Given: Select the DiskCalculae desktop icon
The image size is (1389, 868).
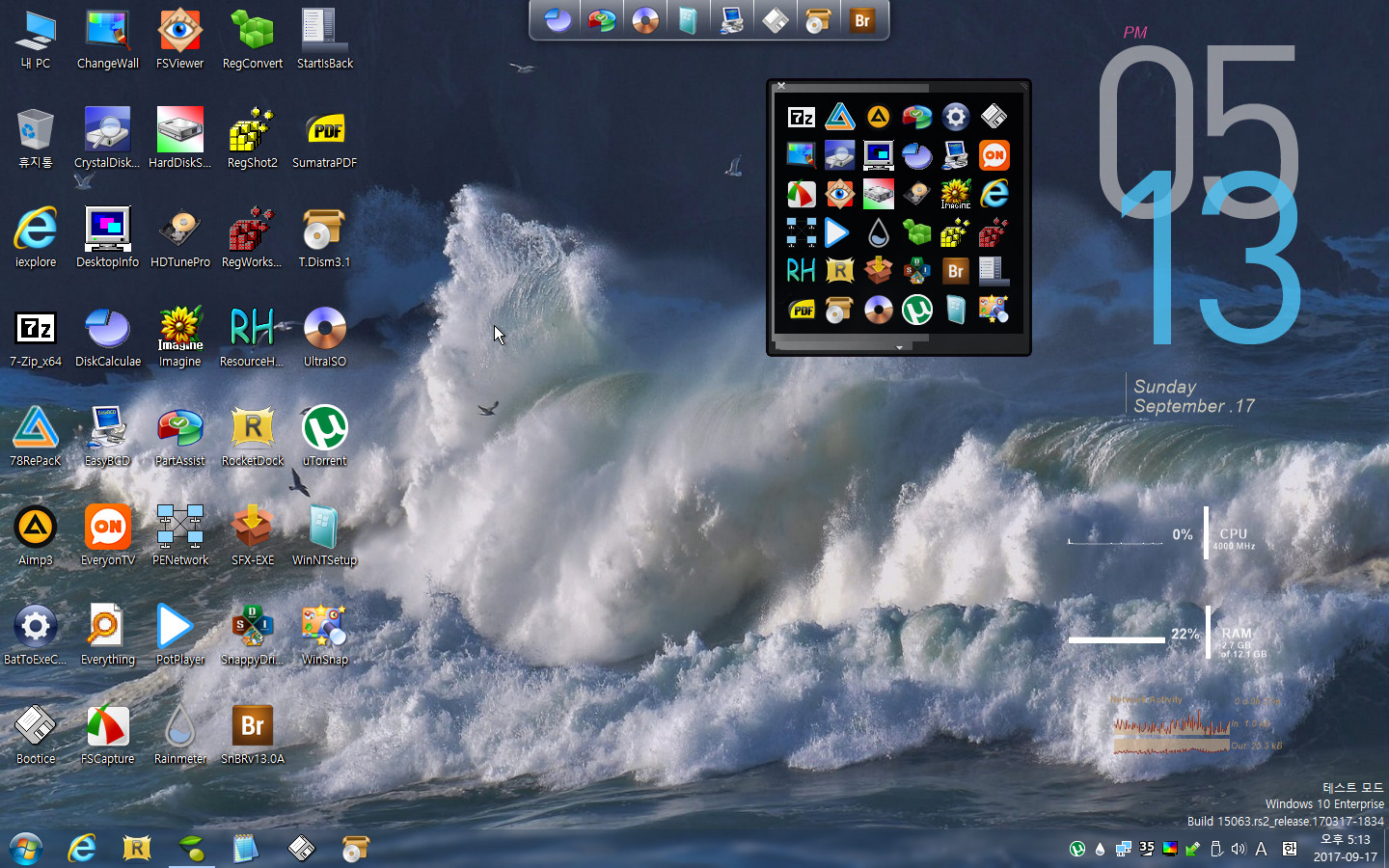Looking at the screenshot, I should click(108, 338).
